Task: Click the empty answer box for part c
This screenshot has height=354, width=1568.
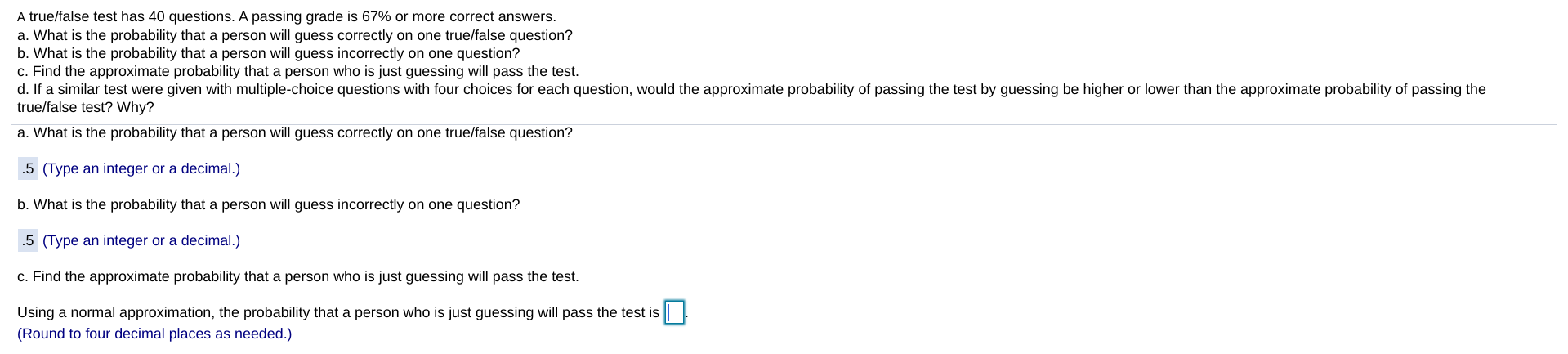Action: 674,312
